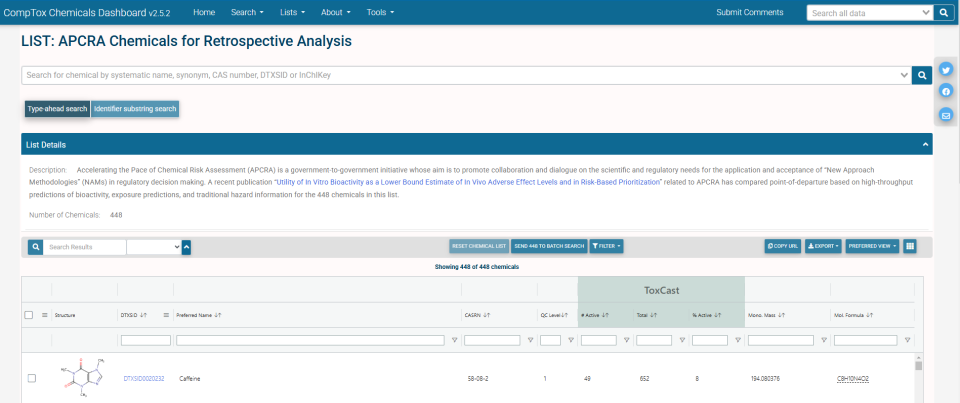Viewport: 960px width, 403px height.
Task: Enable Identifier substring search mode
Action: click(135, 108)
